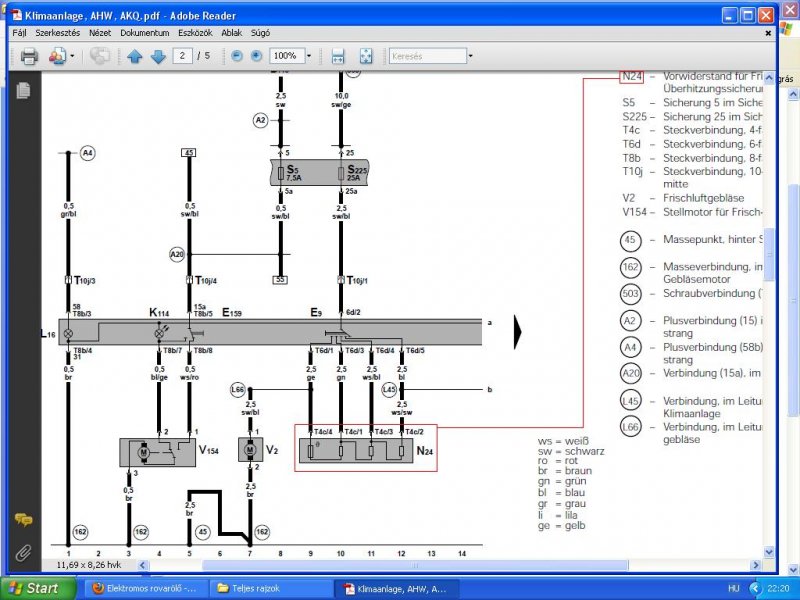Open the Pages panel icon in sidebar
This screenshot has width=800, height=600.
pyautogui.click(x=23, y=90)
